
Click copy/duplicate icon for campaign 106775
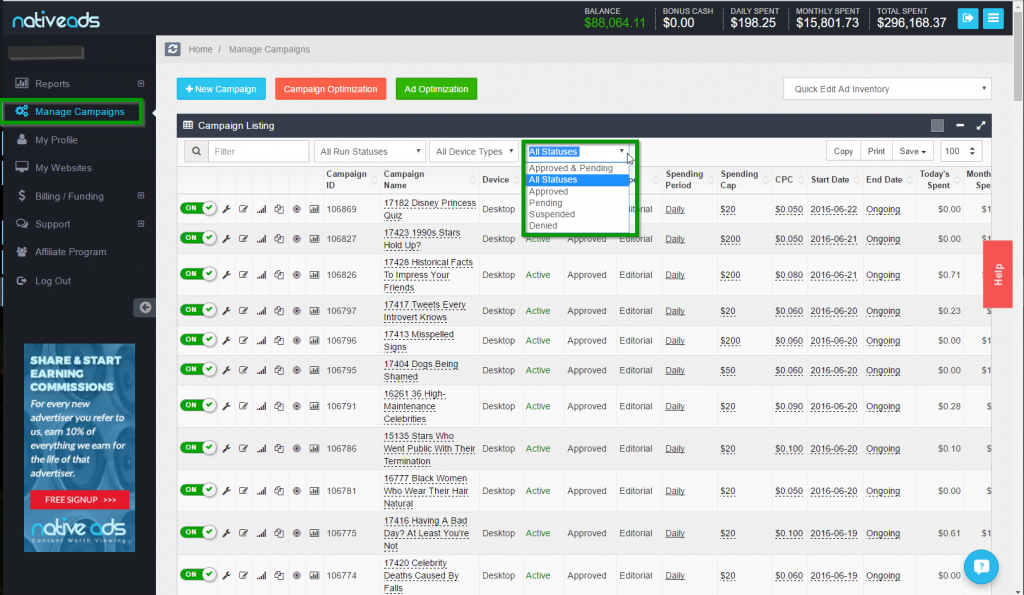[x=279, y=533]
